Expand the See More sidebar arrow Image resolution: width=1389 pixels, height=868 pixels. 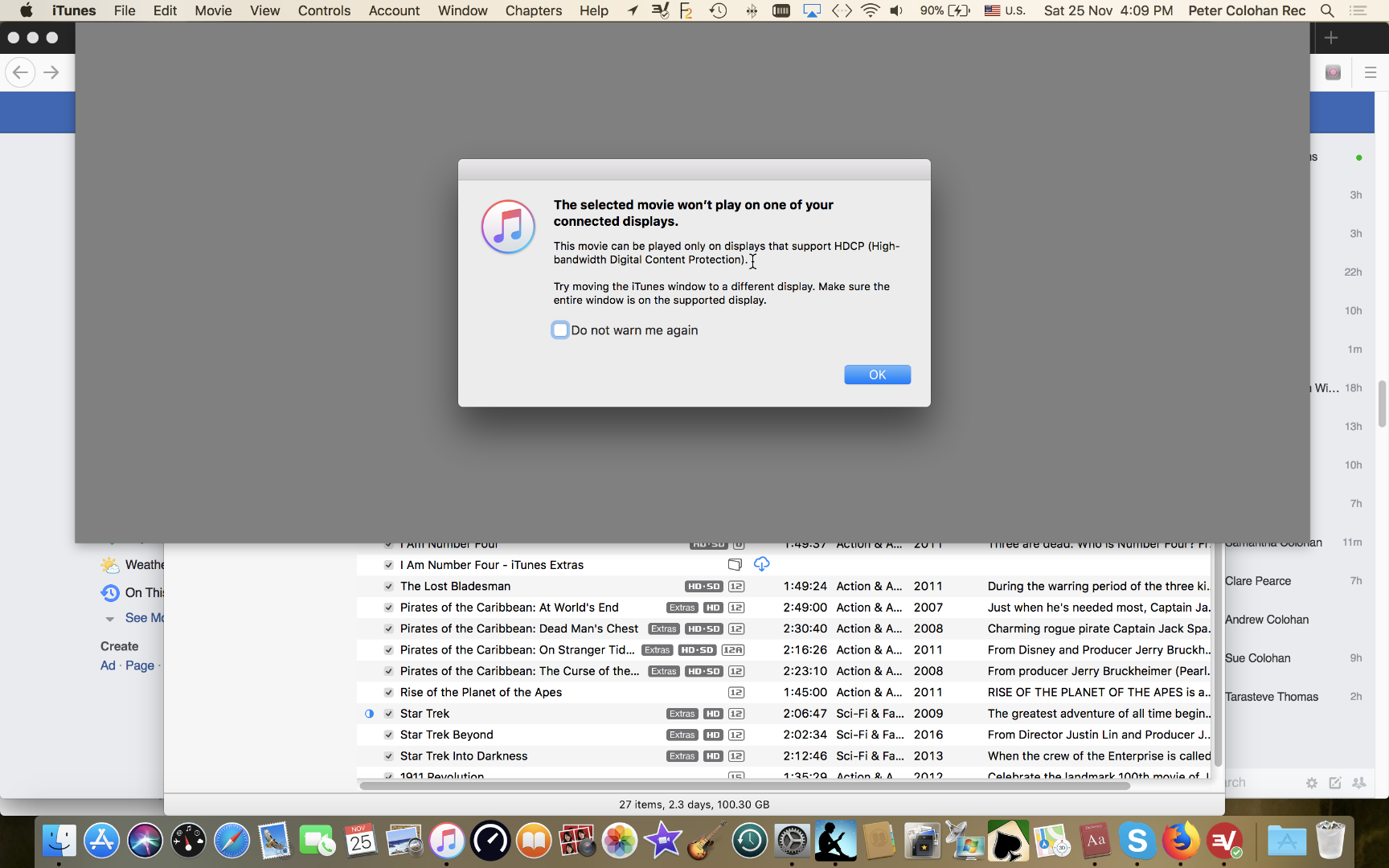pyautogui.click(x=110, y=619)
